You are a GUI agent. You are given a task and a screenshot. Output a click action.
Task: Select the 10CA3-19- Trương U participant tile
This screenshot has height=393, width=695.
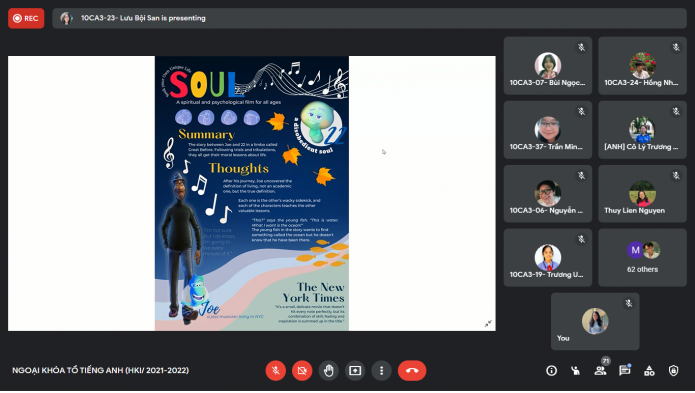548,257
